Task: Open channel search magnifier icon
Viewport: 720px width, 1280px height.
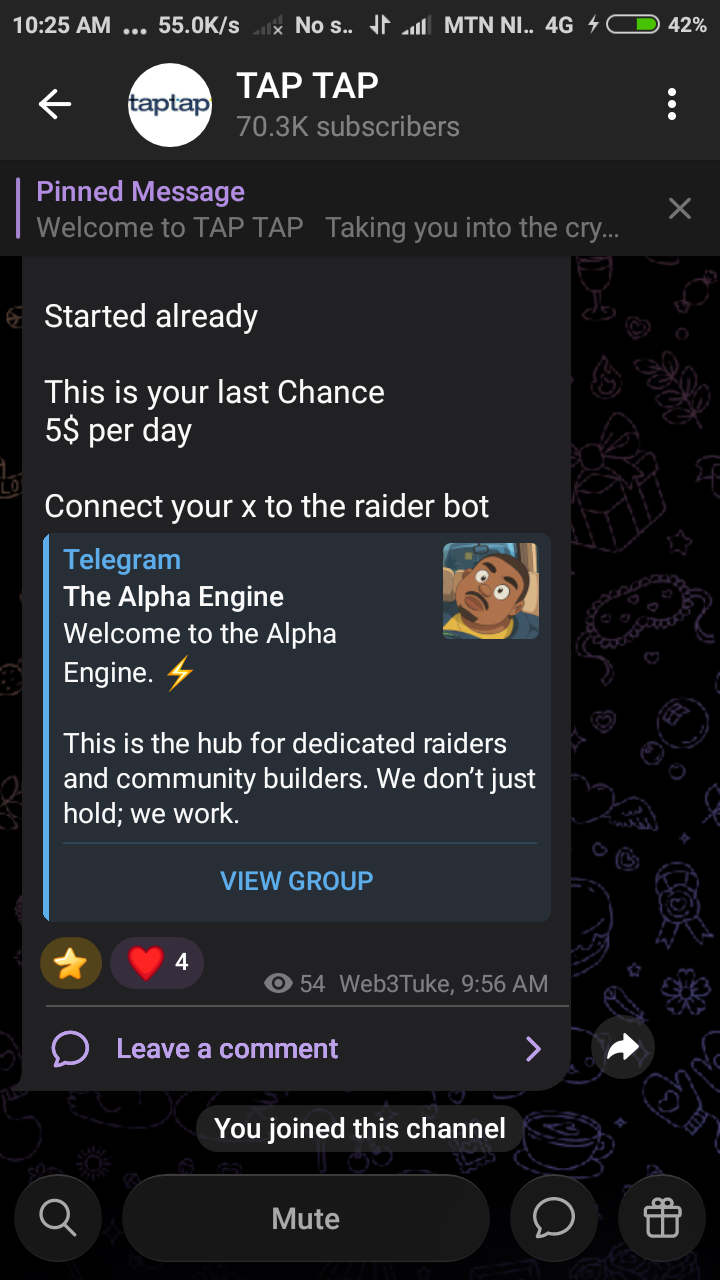Action: 57,1218
